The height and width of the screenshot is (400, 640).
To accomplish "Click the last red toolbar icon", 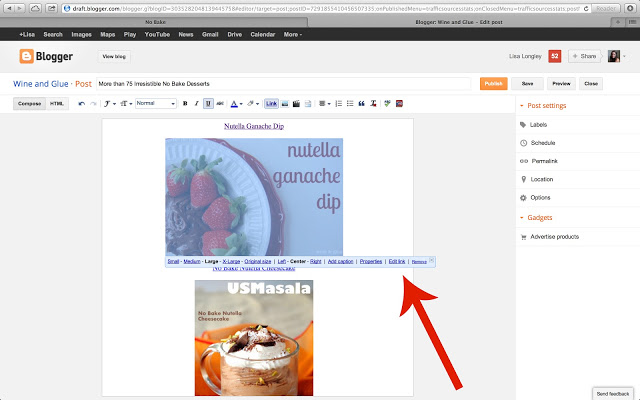I will [x=399, y=104].
